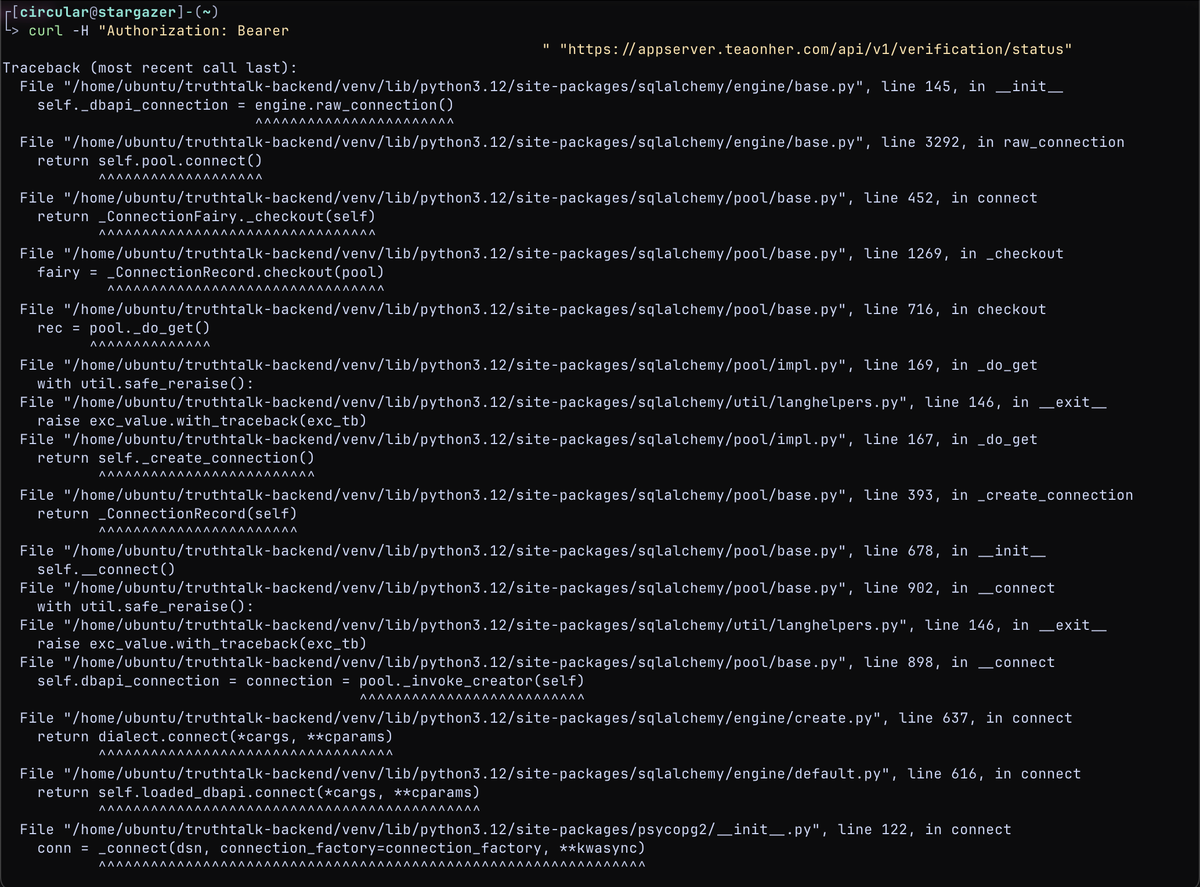Click 'return self.pool.connect()' code line
This screenshot has height=887, width=1200.
point(150,161)
